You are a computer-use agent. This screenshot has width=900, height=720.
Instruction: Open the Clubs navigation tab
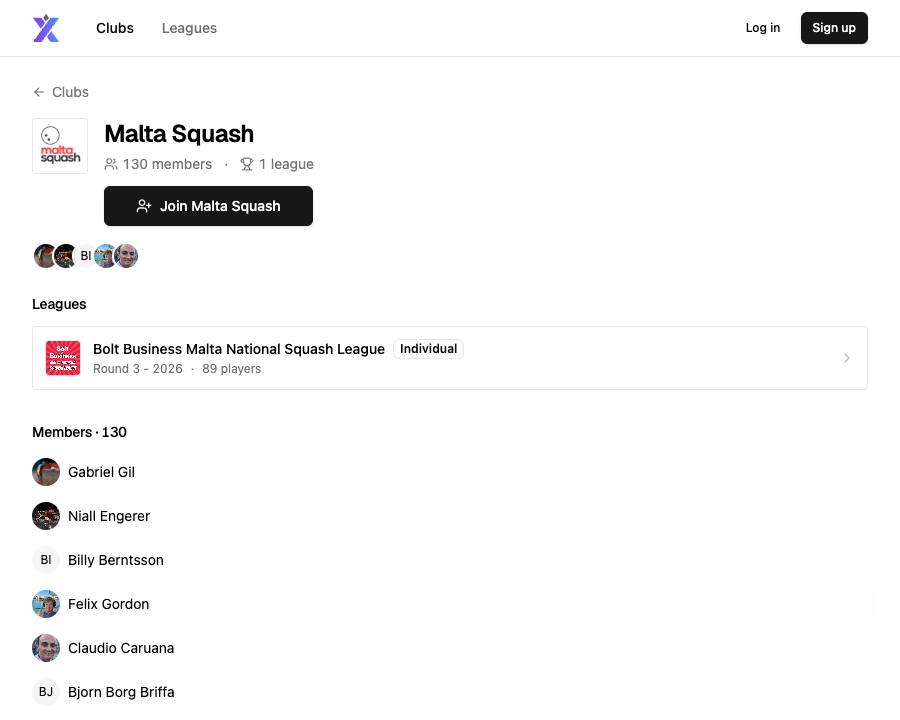115,28
